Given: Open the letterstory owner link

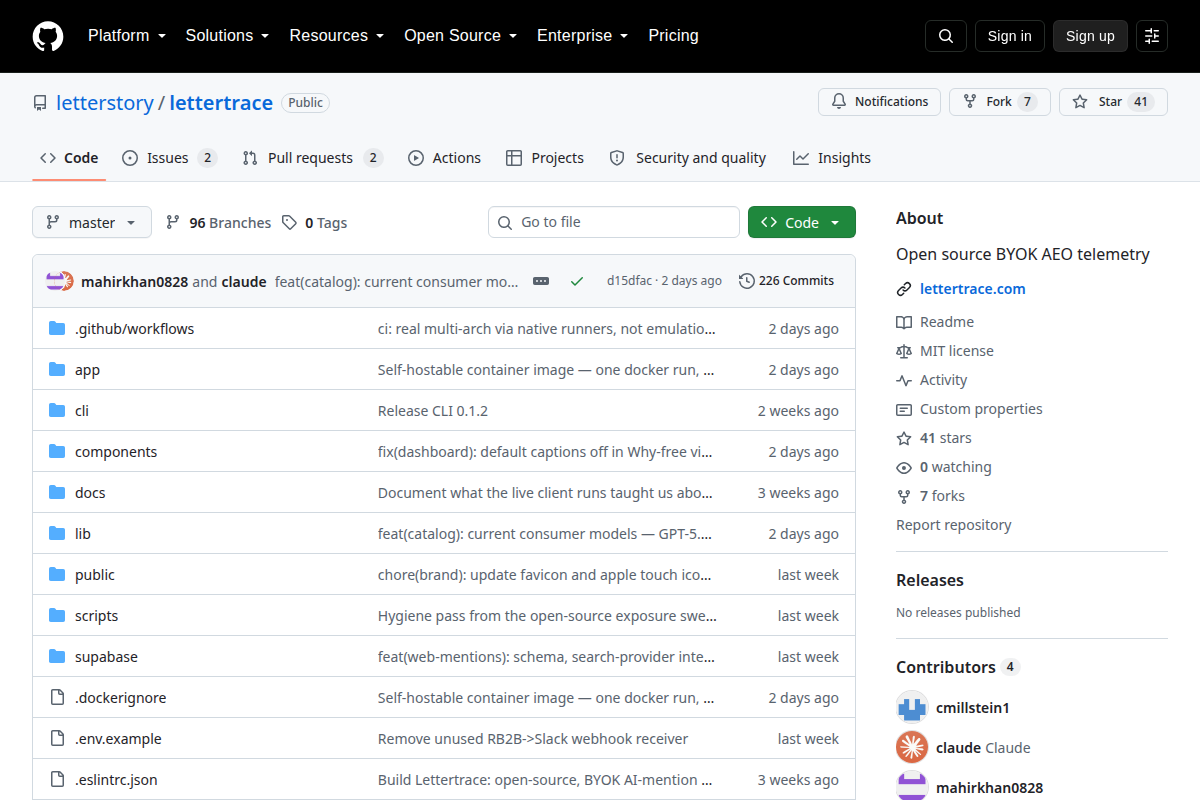Looking at the screenshot, I should tap(105, 102).
